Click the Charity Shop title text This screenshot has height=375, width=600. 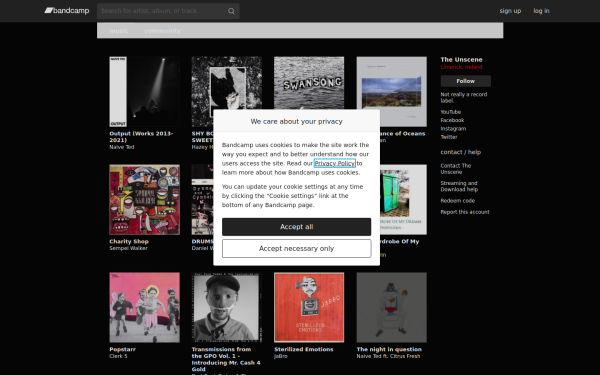(x=129, y=241)
